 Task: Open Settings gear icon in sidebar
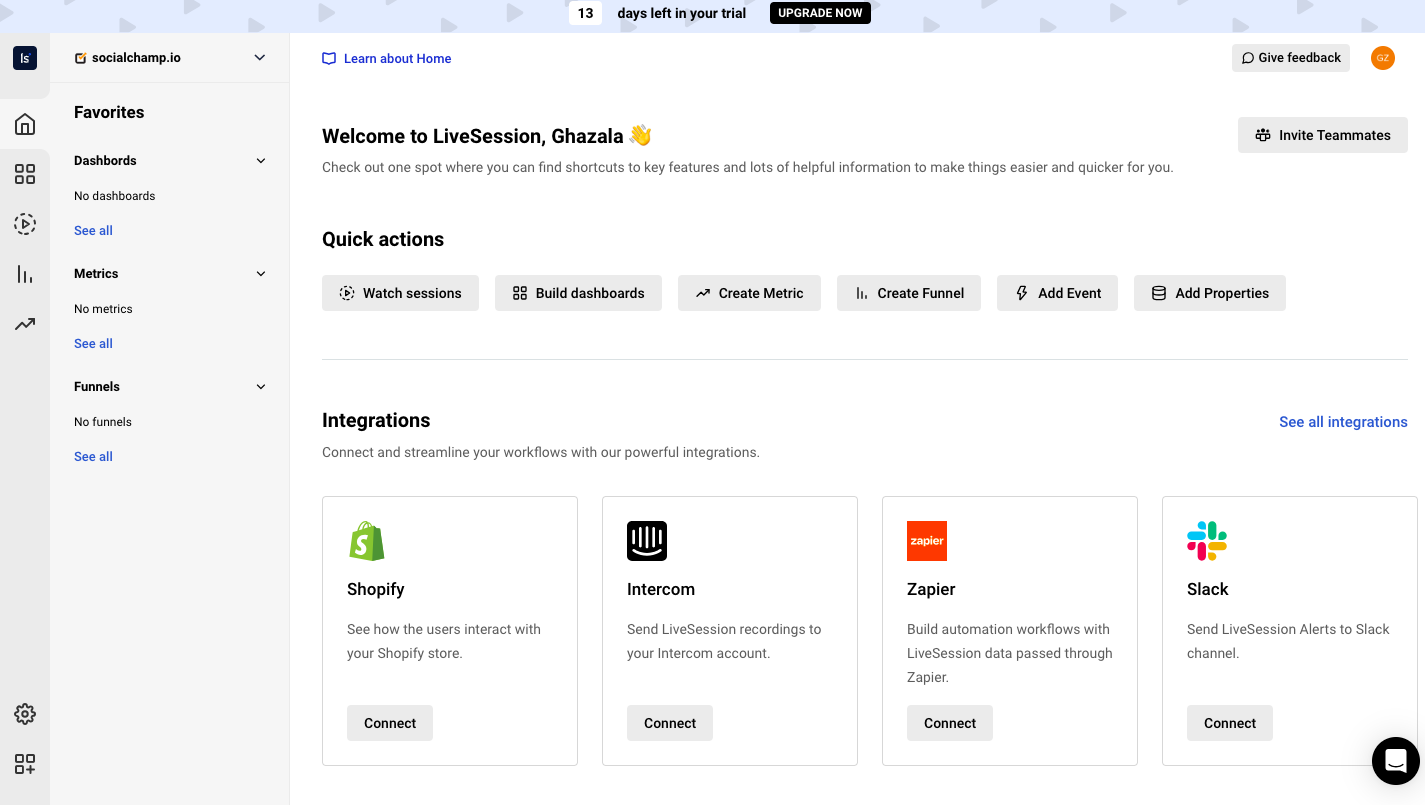click(25, 714)
